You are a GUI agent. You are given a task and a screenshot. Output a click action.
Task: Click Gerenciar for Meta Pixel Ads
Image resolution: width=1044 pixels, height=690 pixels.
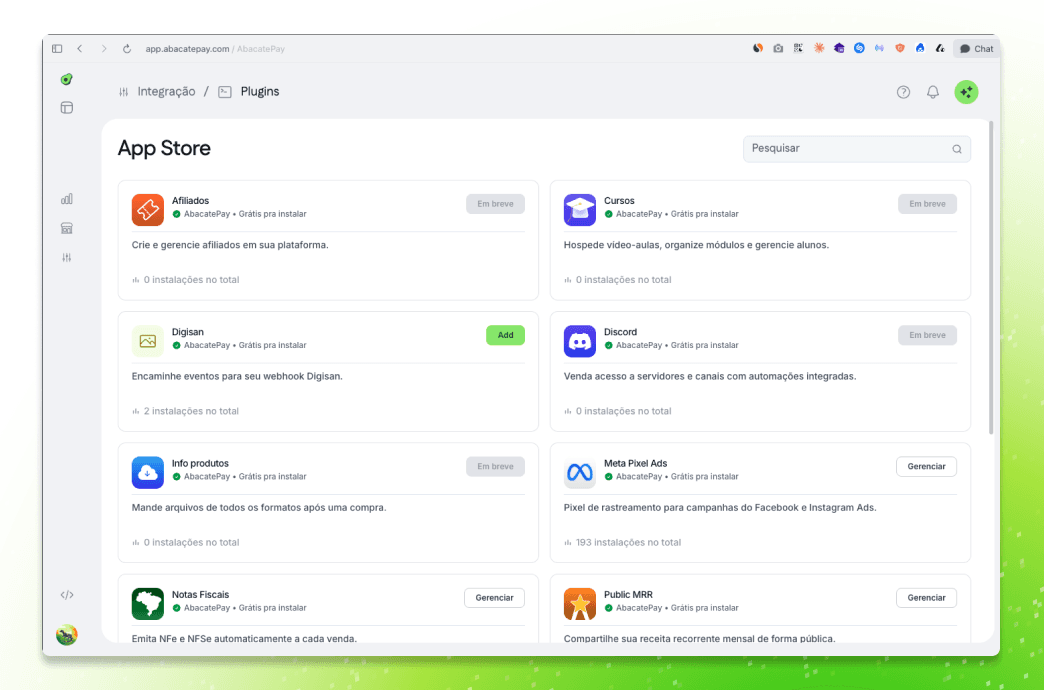pyautogui.click(x=926, y=466)
